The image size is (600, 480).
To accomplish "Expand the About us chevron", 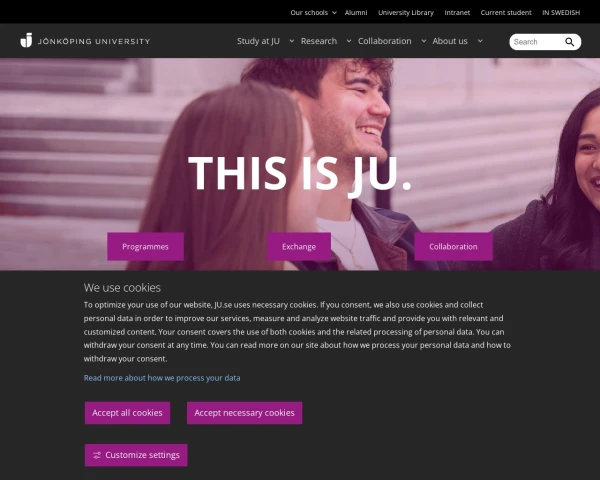I will pos(480,41).
